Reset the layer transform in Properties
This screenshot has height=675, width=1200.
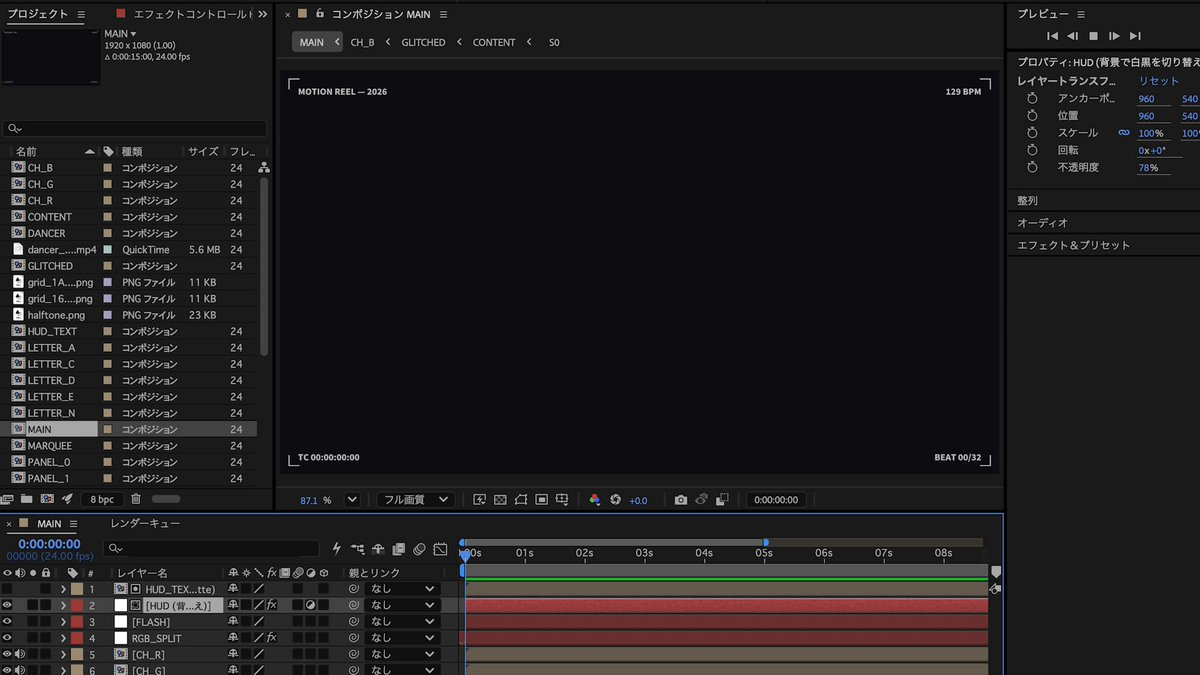(1159, 81)
